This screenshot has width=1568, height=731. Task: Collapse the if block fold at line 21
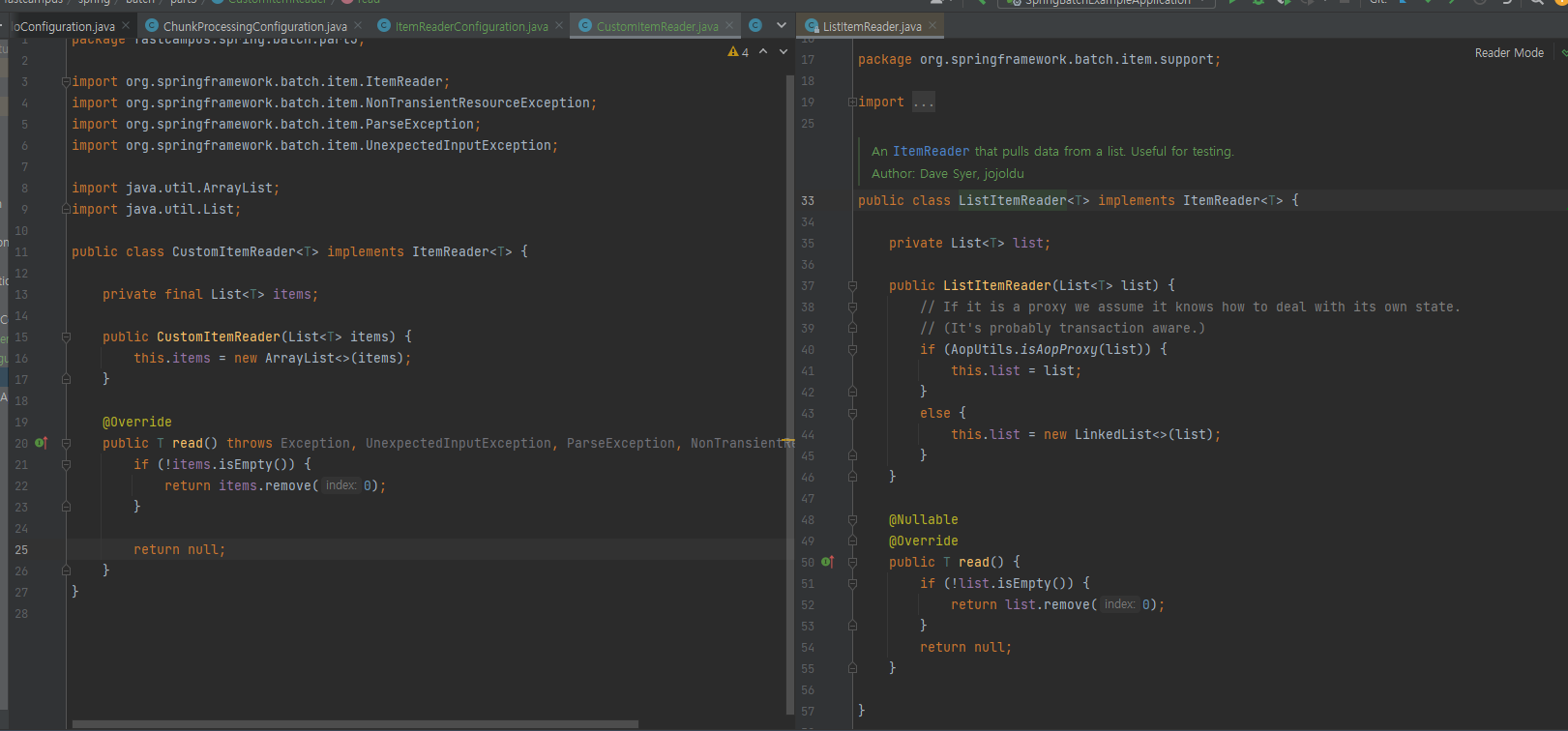66,464
